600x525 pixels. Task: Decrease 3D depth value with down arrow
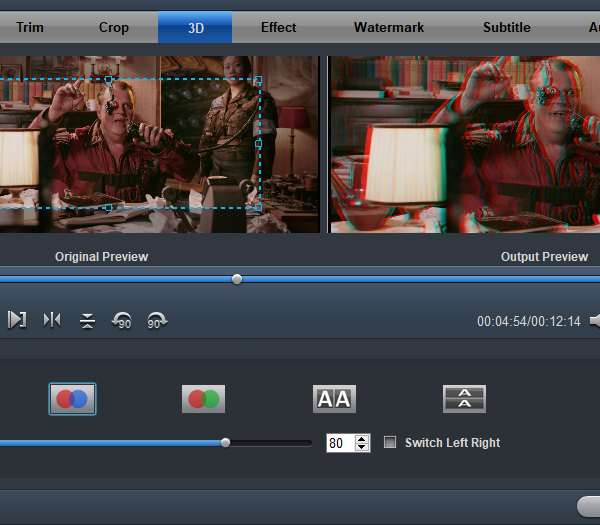pyautogui.click(x=361, y=447)
